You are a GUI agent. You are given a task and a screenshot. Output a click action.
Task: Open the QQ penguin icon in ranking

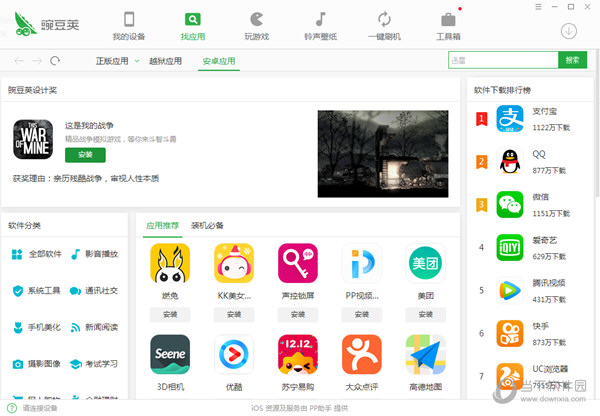pyautogui.click(x=510, y=162)
